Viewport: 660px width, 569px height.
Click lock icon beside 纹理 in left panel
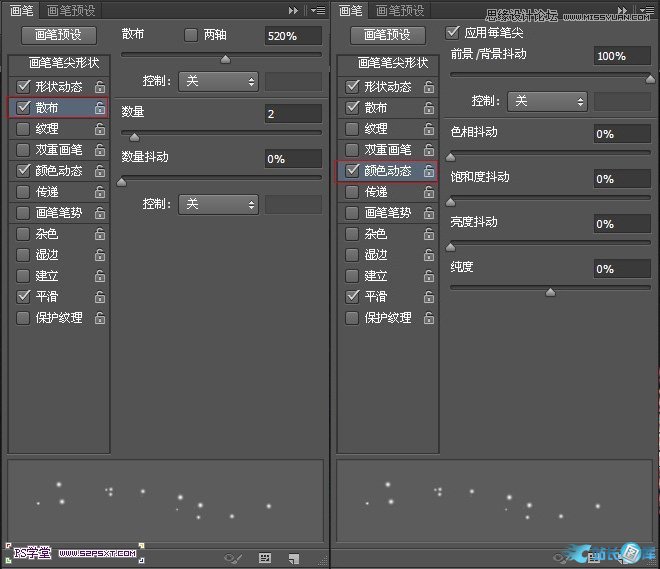click(100, 129)
